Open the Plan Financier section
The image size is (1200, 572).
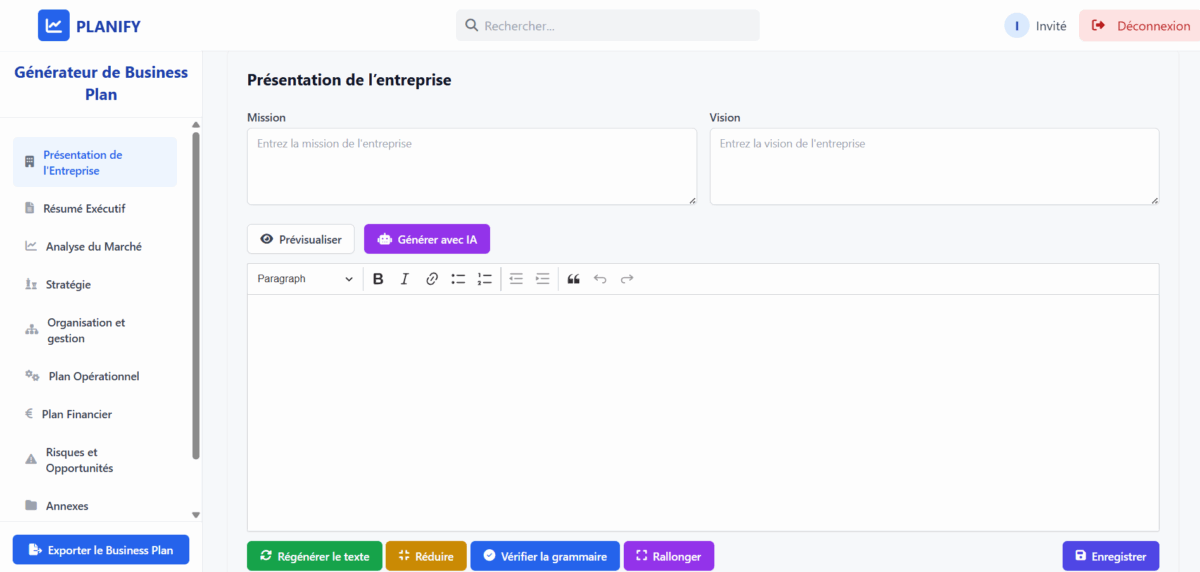(x=95, y=414)
